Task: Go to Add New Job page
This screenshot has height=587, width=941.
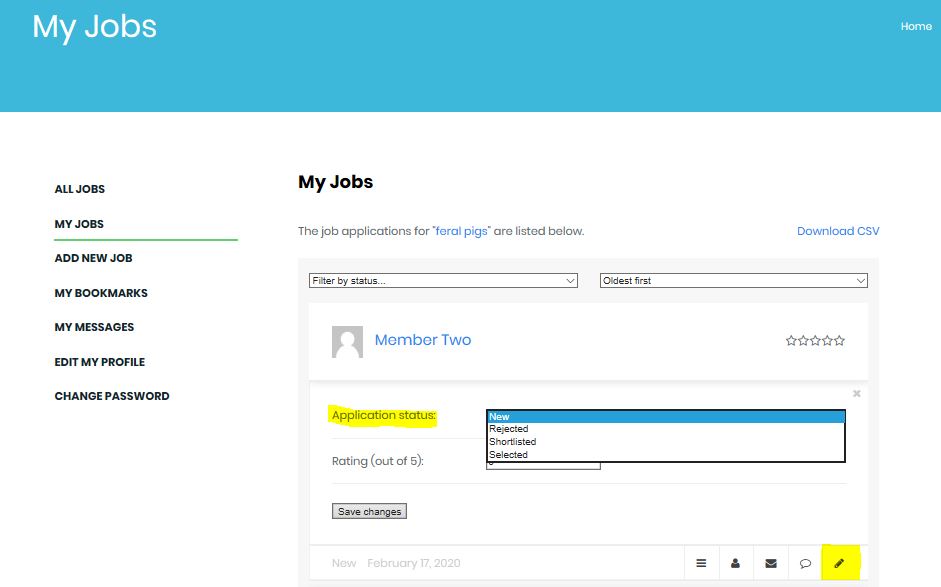Action: (x=93, y=258)
